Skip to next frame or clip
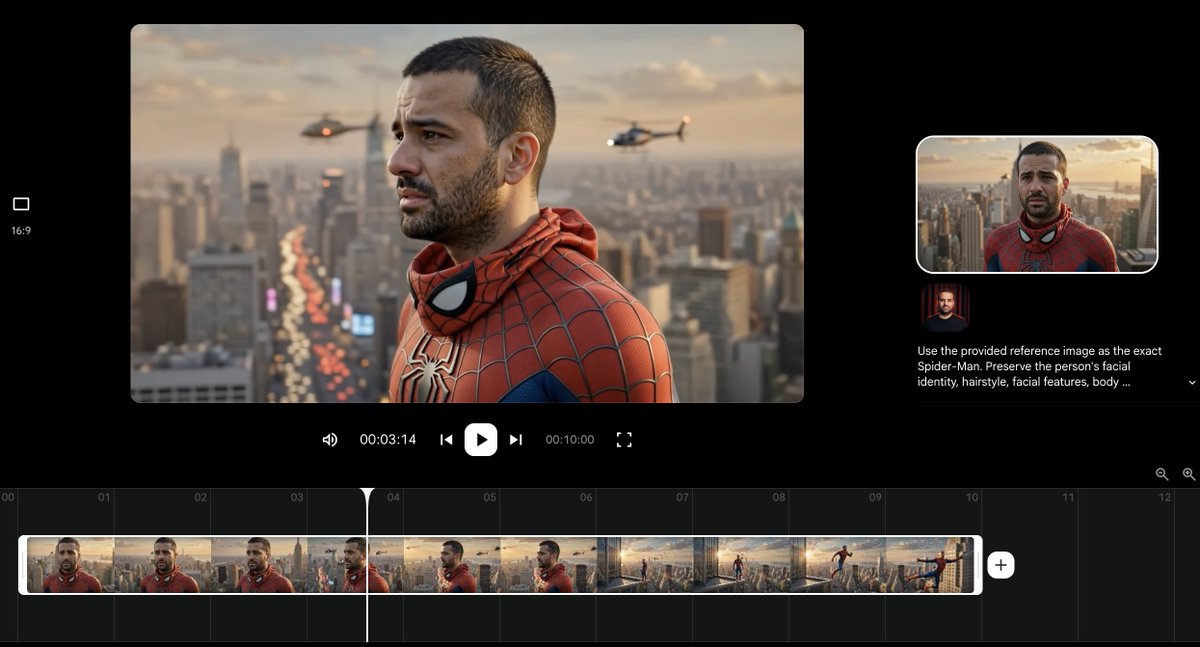 (x=516, y=440)
